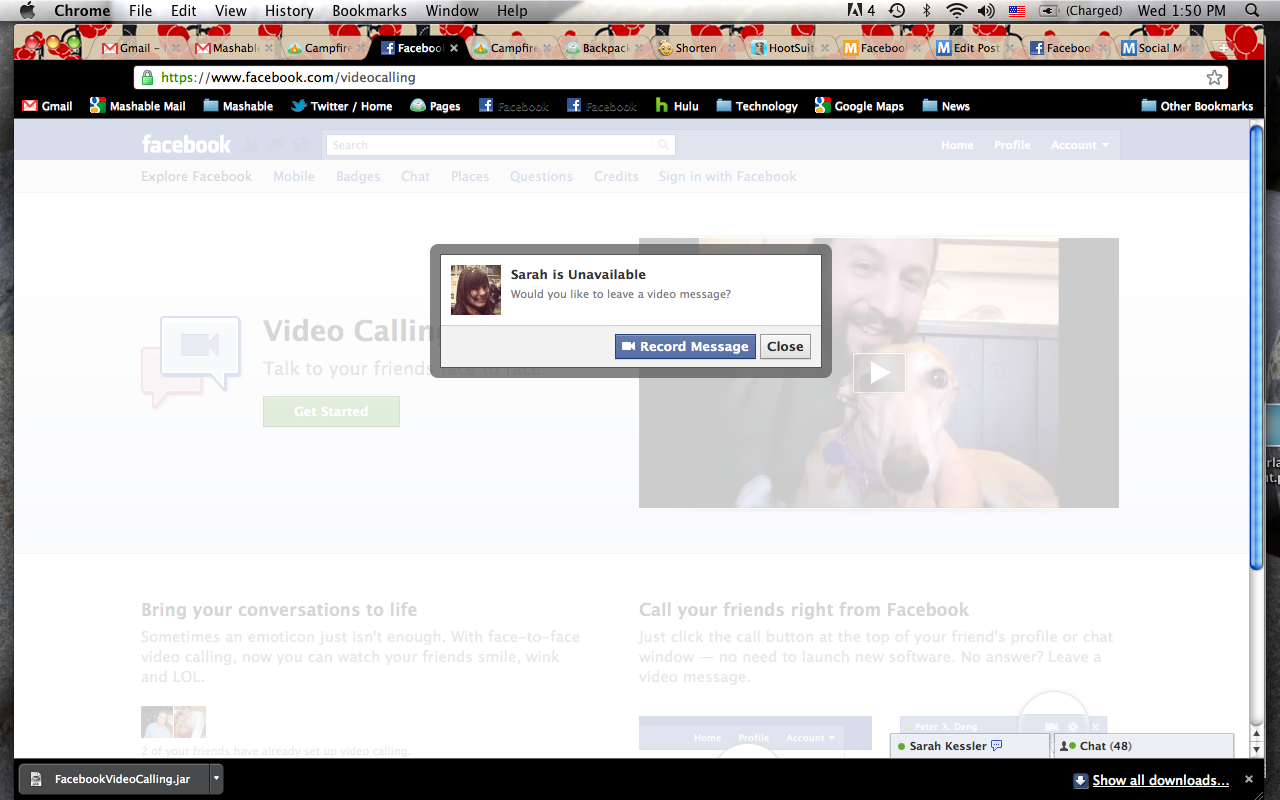Open Facebook notifications globe icon
Screen dimensions: 1280x800
(x=300, y=145)
